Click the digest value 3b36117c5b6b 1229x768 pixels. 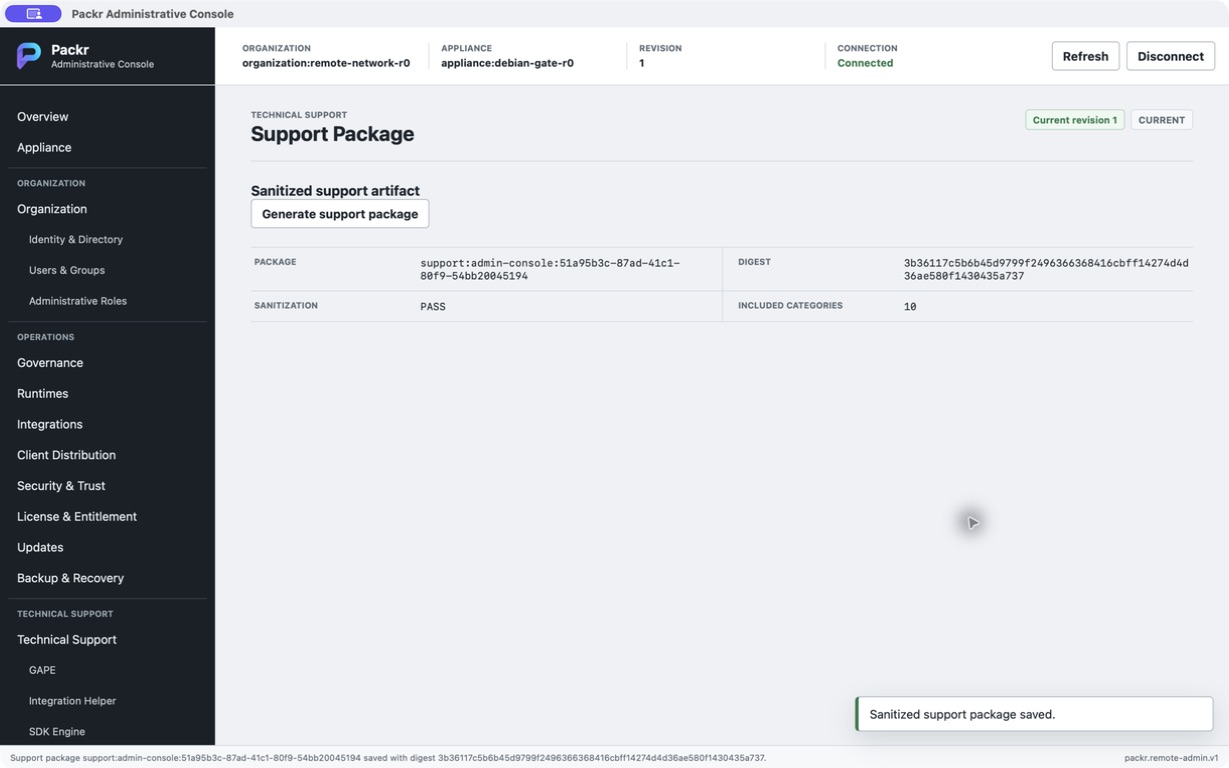pos(1046,269)
